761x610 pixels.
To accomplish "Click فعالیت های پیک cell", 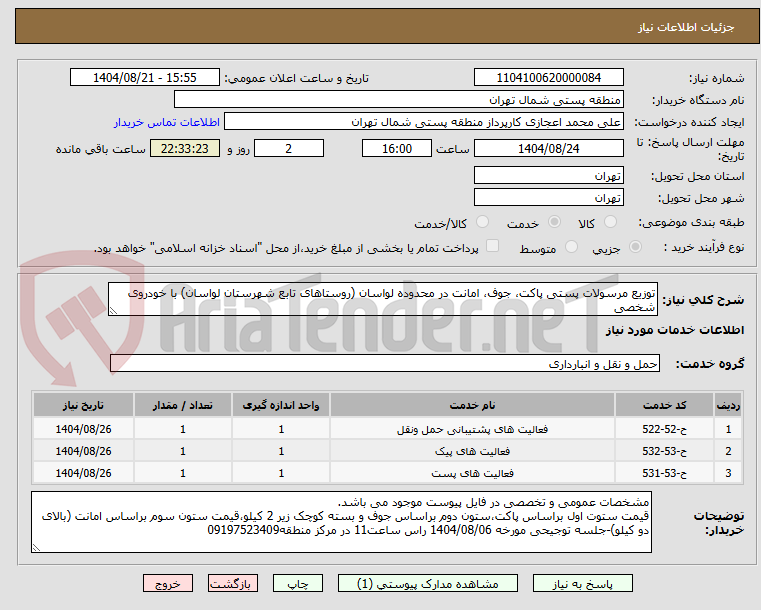I will tap(472, 451).
